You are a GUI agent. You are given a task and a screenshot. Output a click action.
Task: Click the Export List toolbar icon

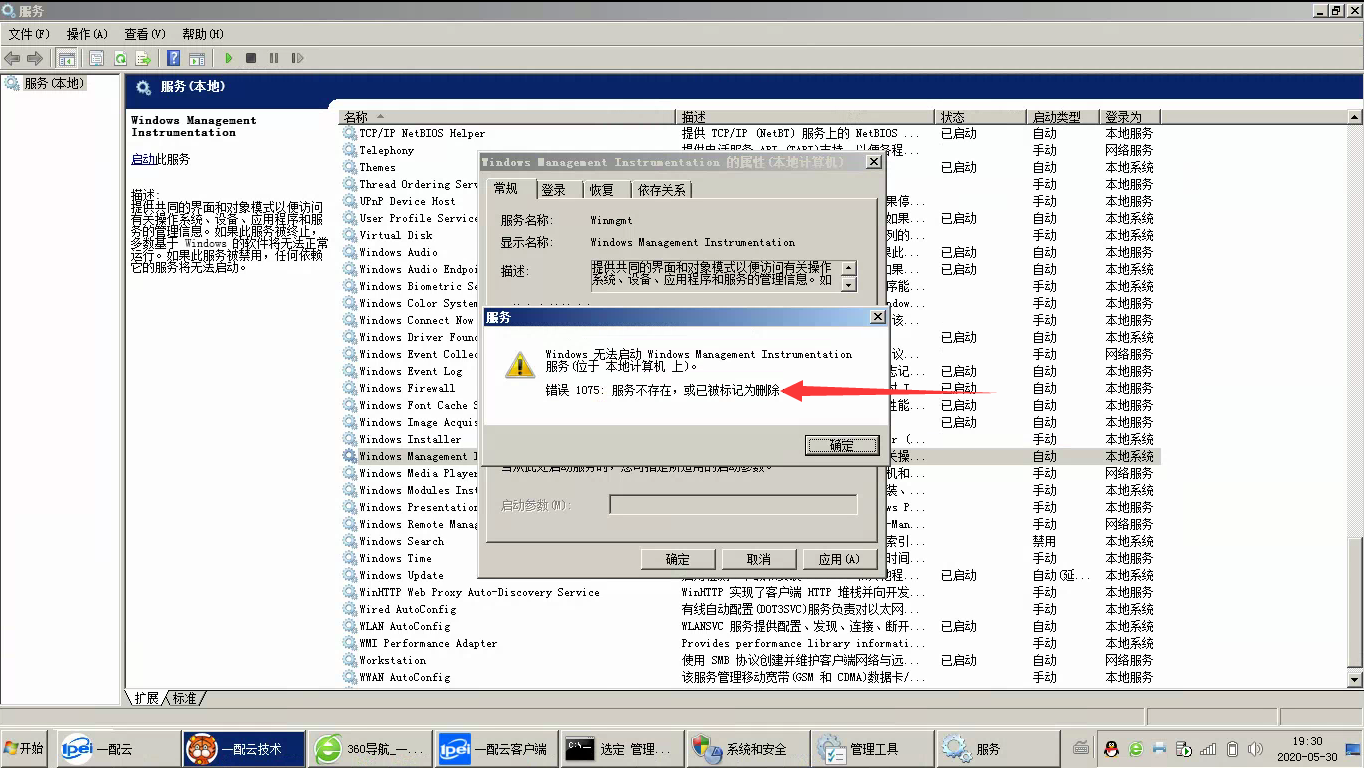(x=143, y=59)
